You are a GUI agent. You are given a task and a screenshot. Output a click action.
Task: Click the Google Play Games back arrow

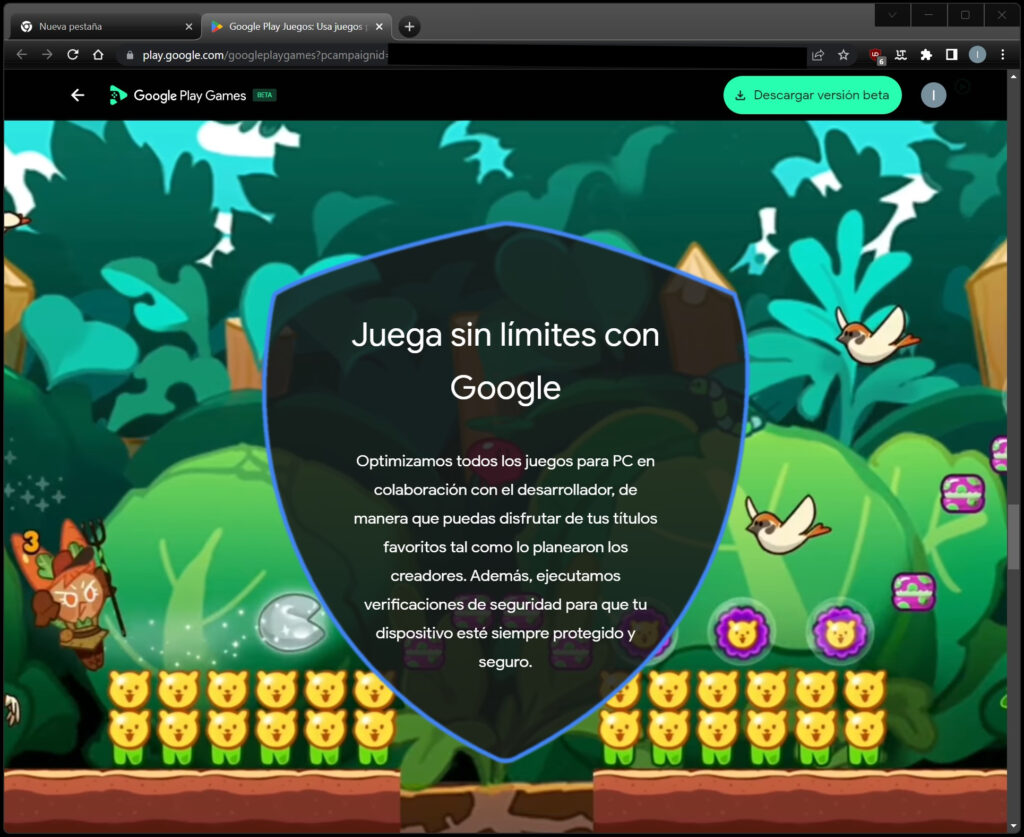click(x=78, y=95)
